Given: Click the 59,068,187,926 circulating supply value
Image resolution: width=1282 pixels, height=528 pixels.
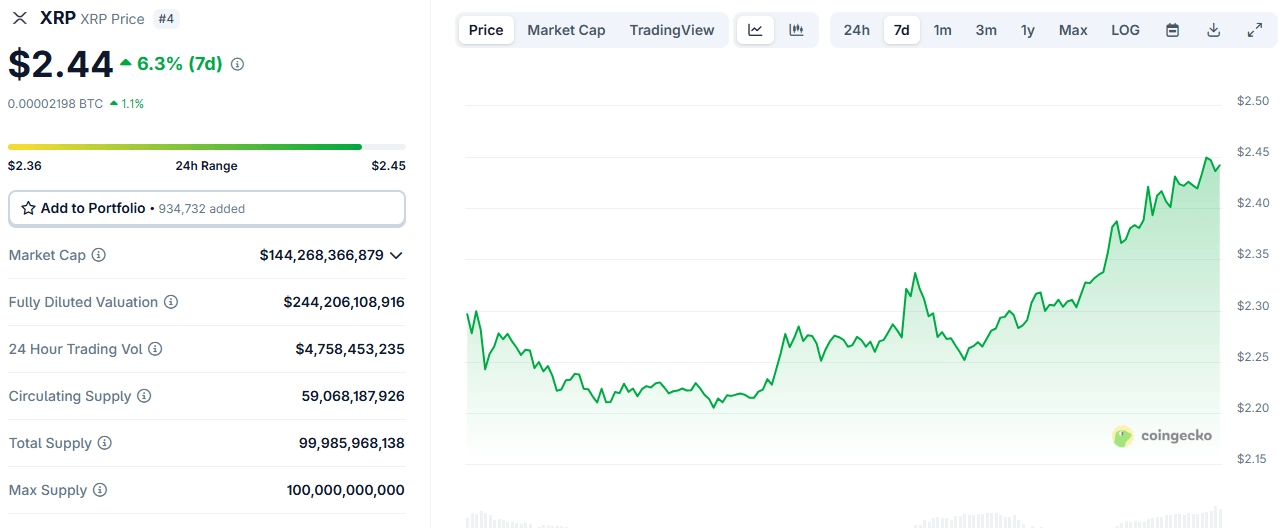Looking at the screenshot, I should click(x=353, y=396).
